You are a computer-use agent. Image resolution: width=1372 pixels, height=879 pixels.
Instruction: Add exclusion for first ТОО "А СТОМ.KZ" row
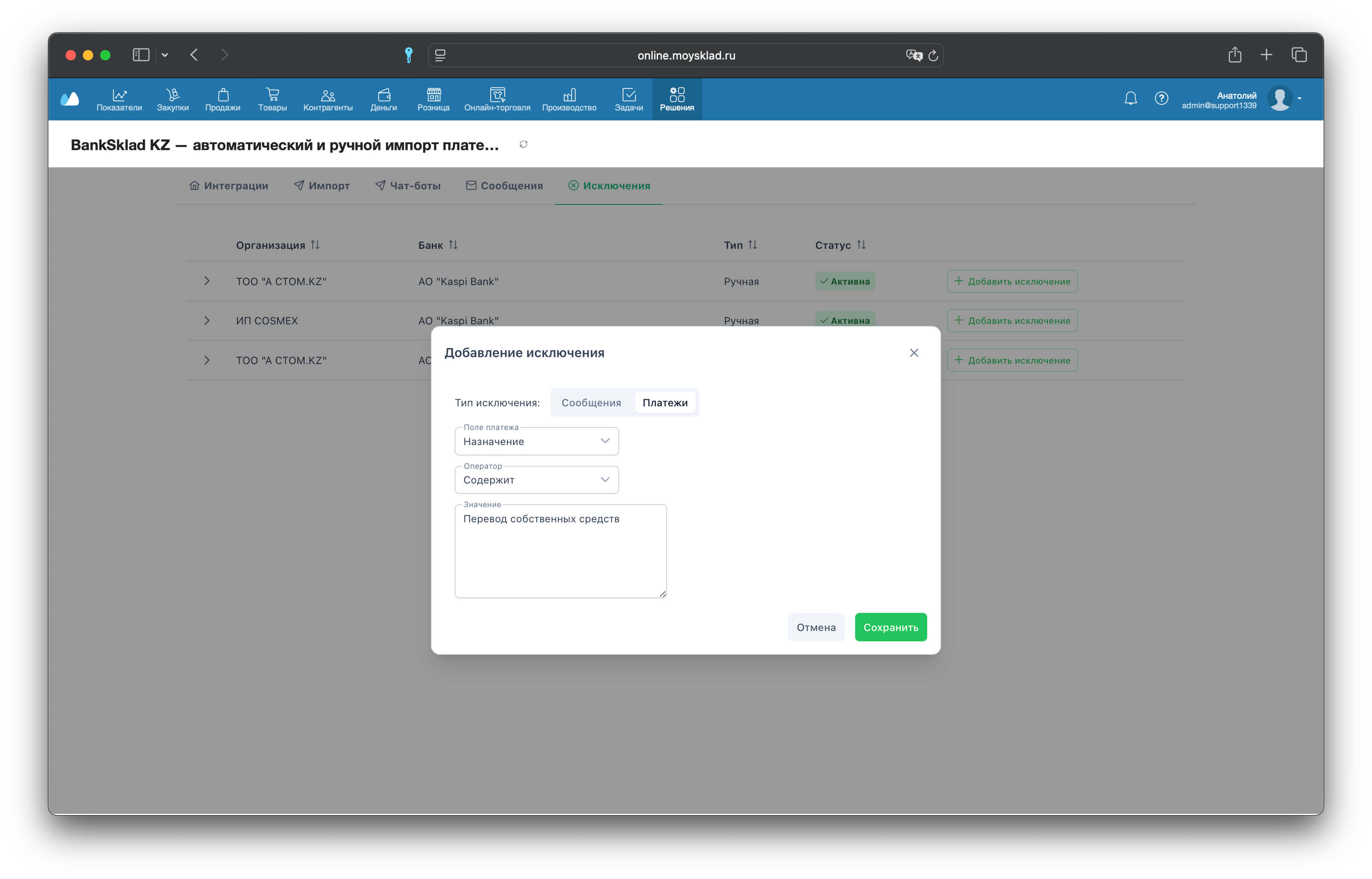[x=1012, y=281]
